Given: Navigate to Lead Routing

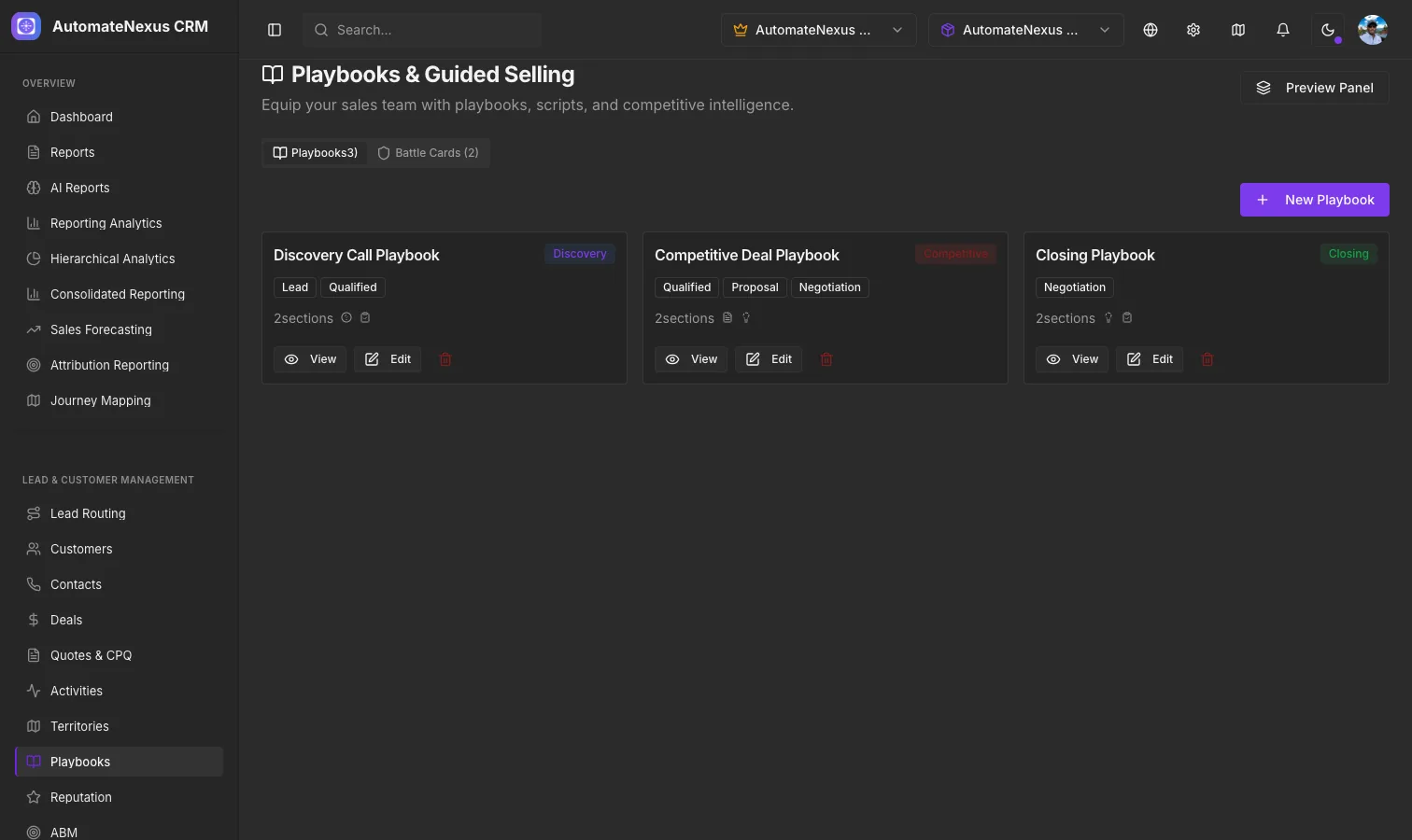Looking at the screenshot, I should (120, 513).
